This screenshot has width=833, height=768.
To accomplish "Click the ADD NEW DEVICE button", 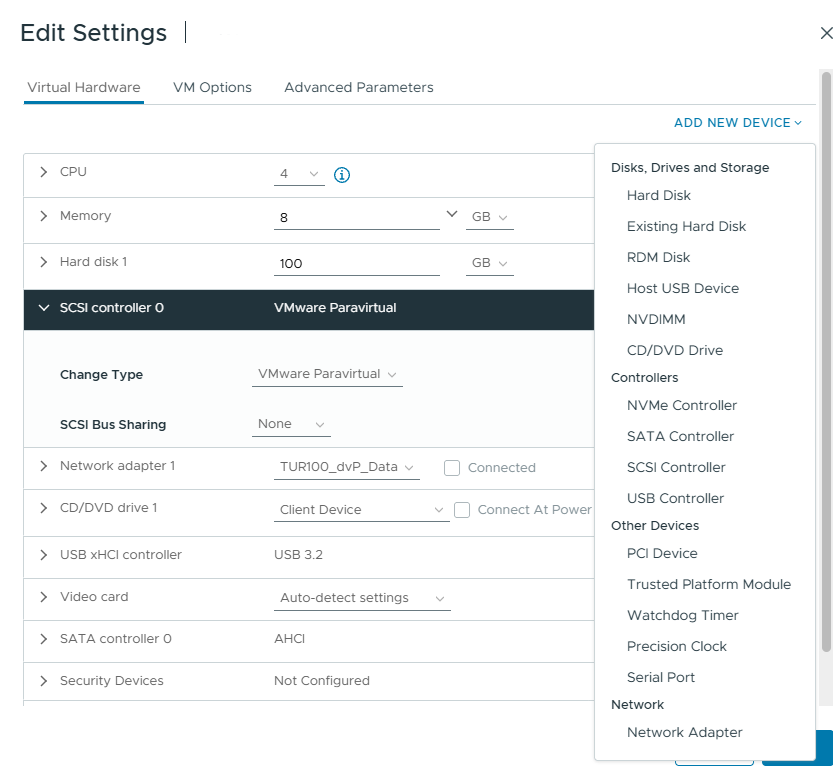I will [737, 123].
